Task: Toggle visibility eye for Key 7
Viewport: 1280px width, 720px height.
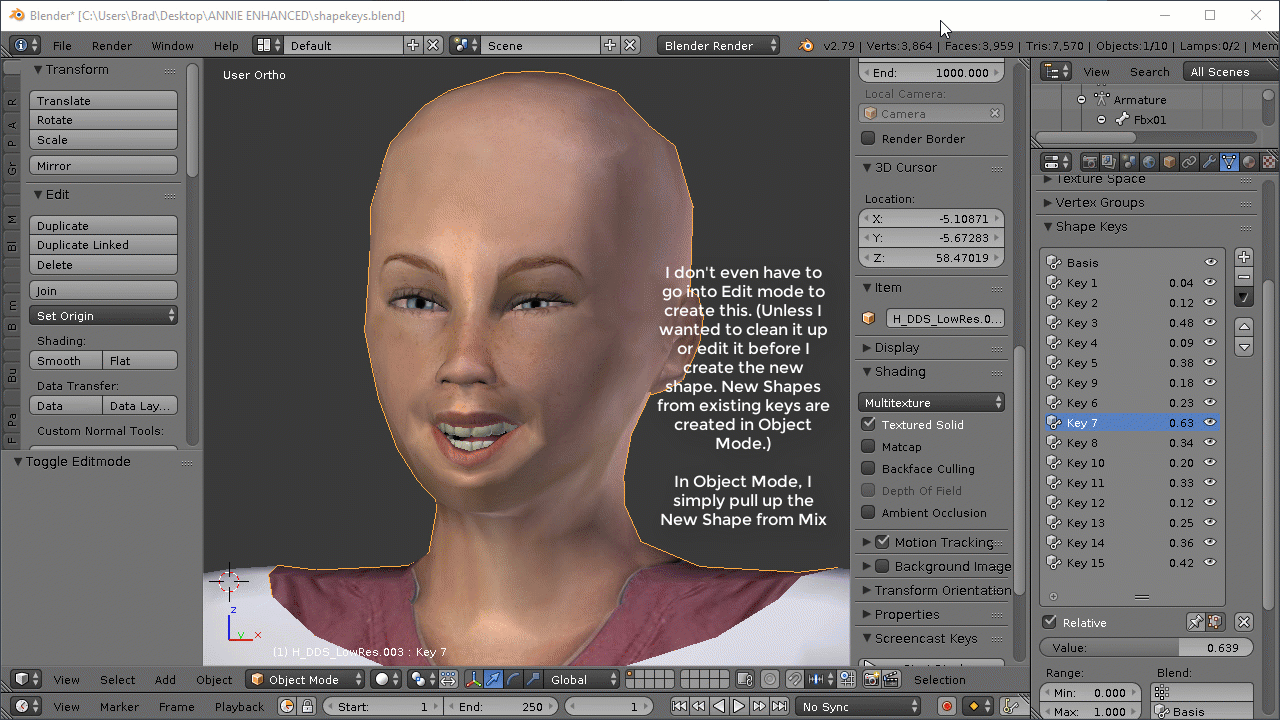Action: pos(1210,423)
